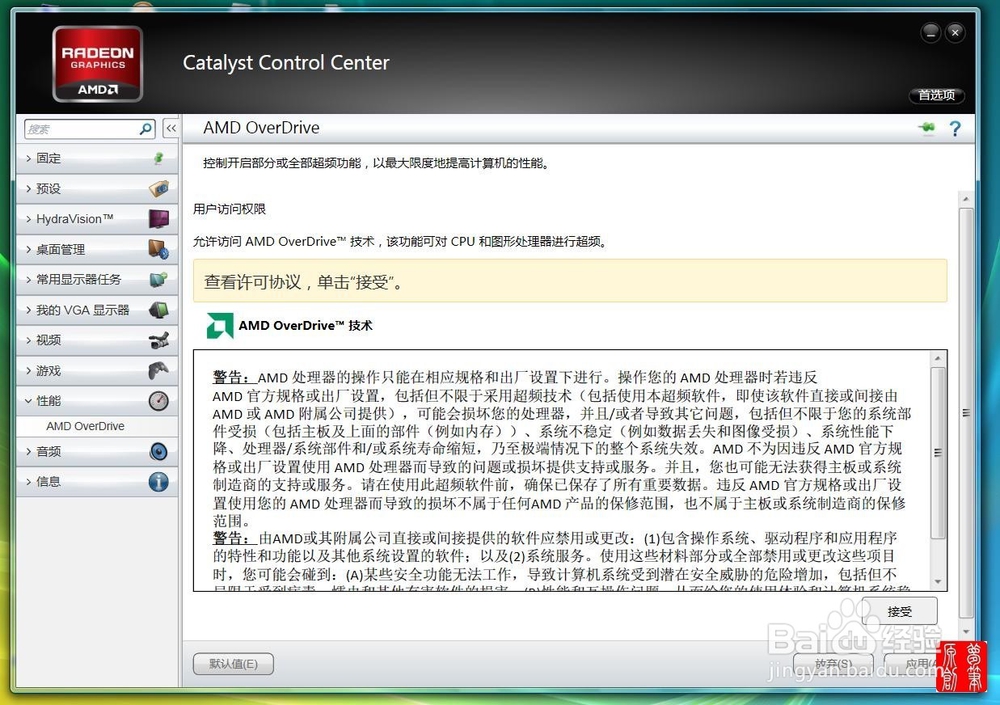This screenshot has height=705, width=1000.
Task: Expand the 我的 VGA 显示器 section
Action: (x=96, y=310)
